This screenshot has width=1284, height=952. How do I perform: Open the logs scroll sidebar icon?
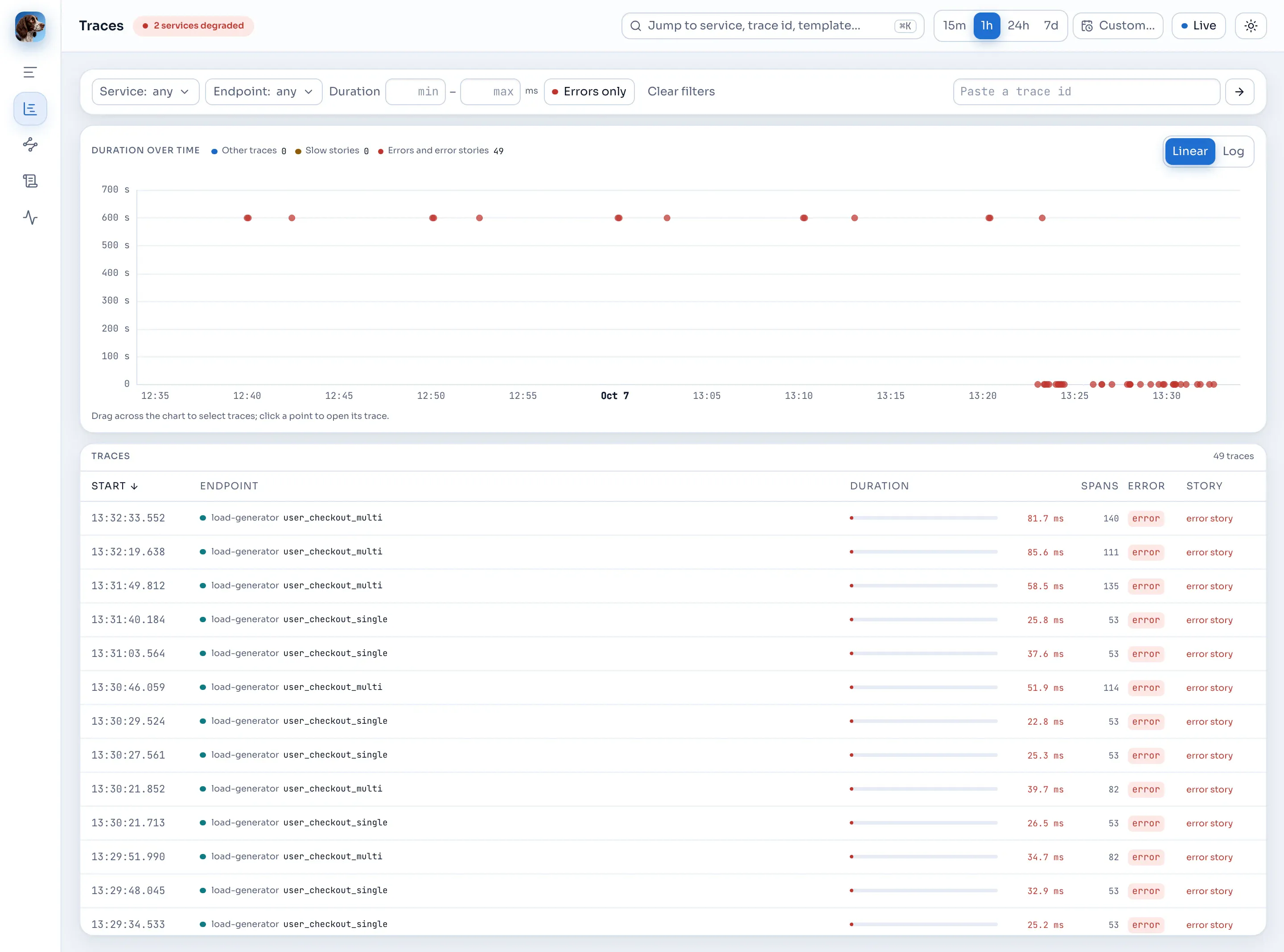pyautogui.click(x=30, y=181)
